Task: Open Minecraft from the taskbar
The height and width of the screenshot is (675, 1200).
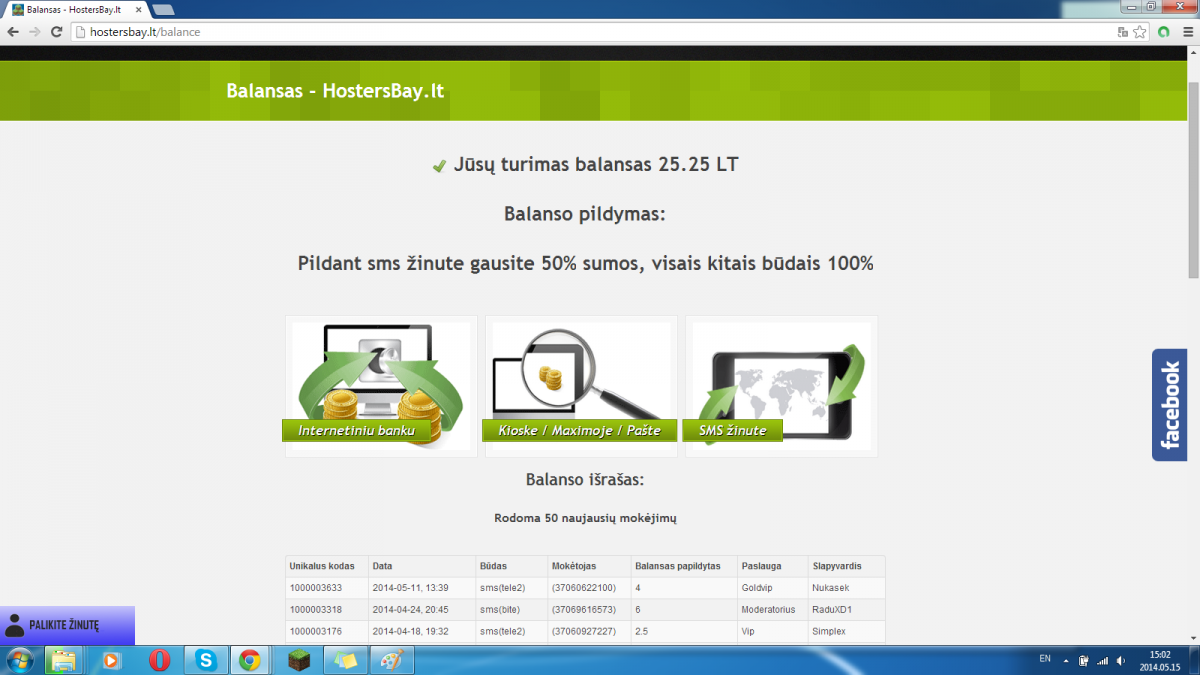Action: (x=298, y=660)
